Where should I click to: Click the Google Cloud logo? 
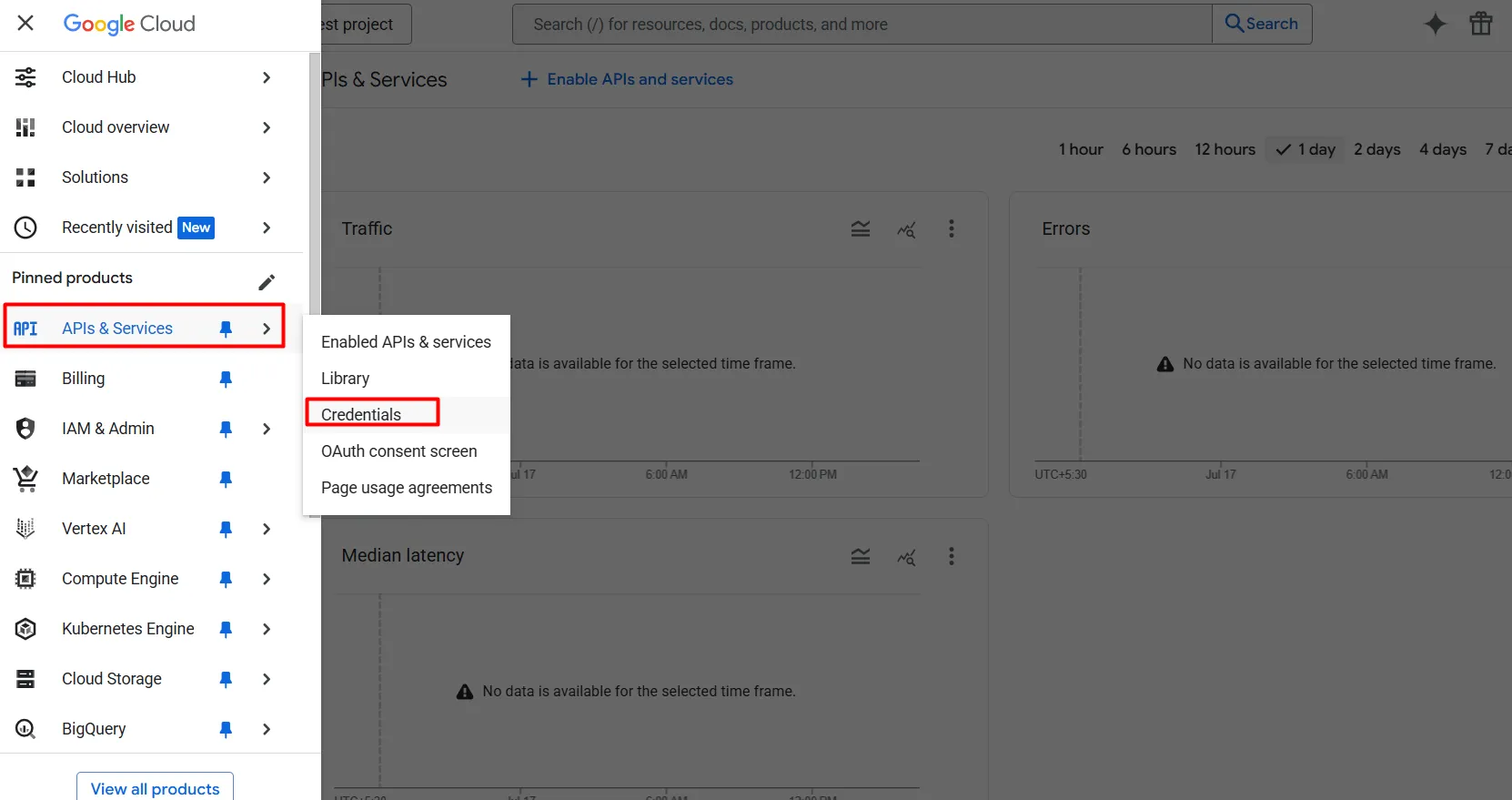(129, 24)
